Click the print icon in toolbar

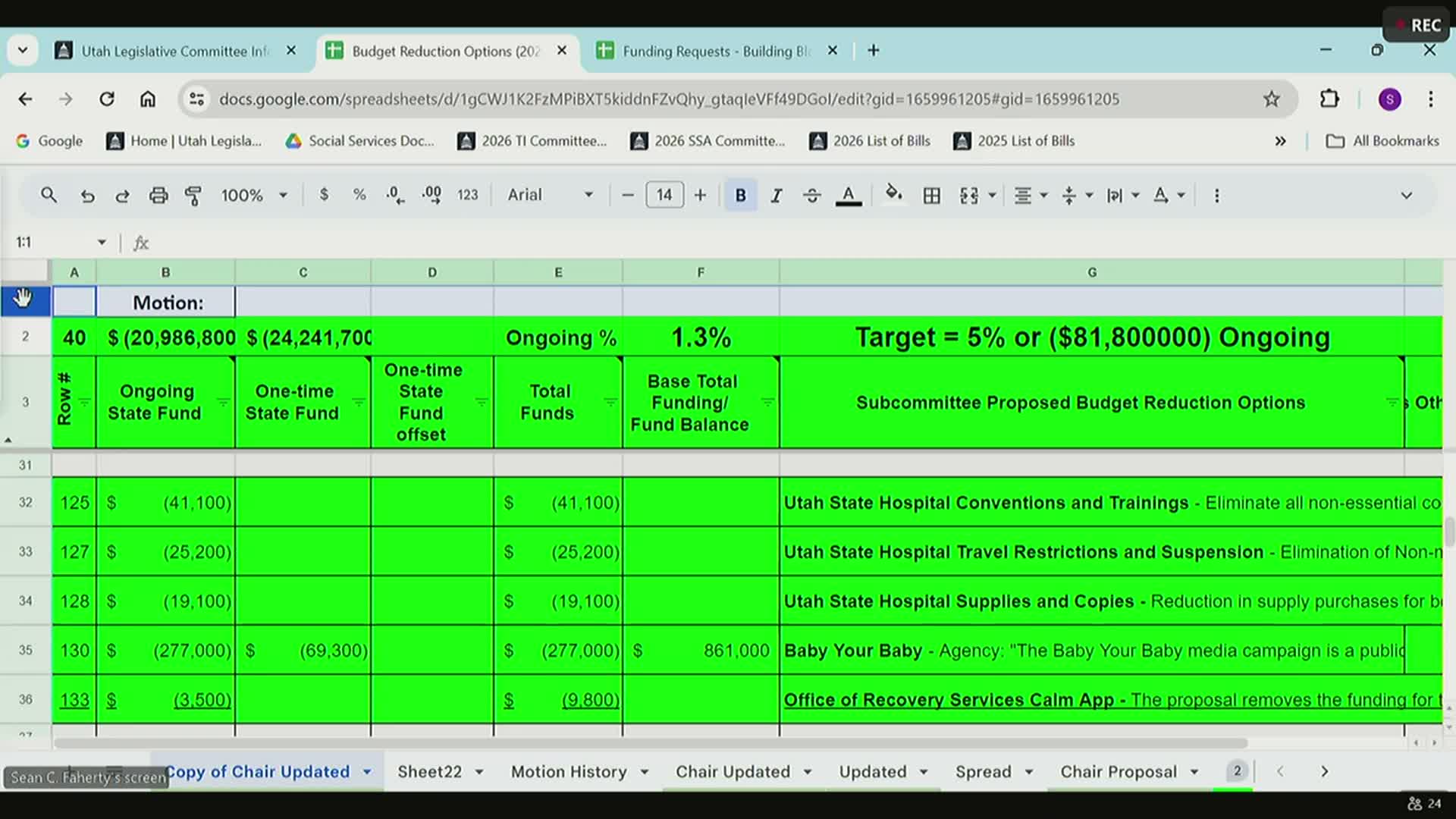point(158,196)
